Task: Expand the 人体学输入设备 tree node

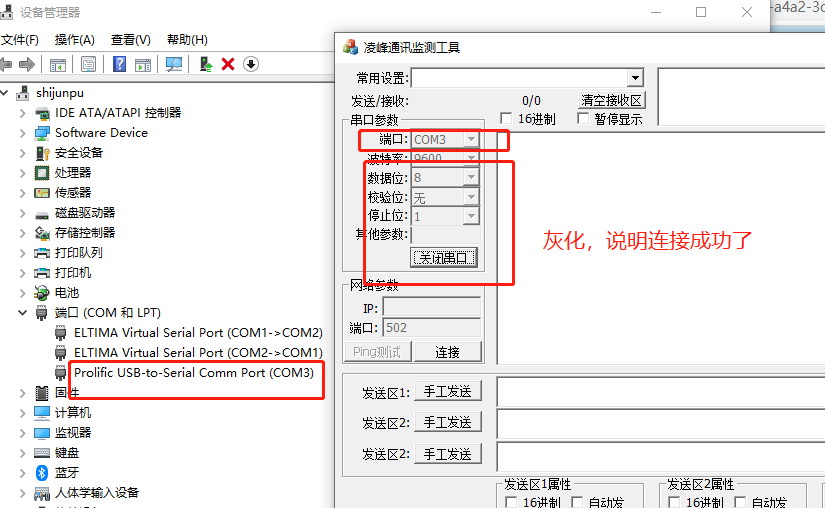Action: (23, 493)
